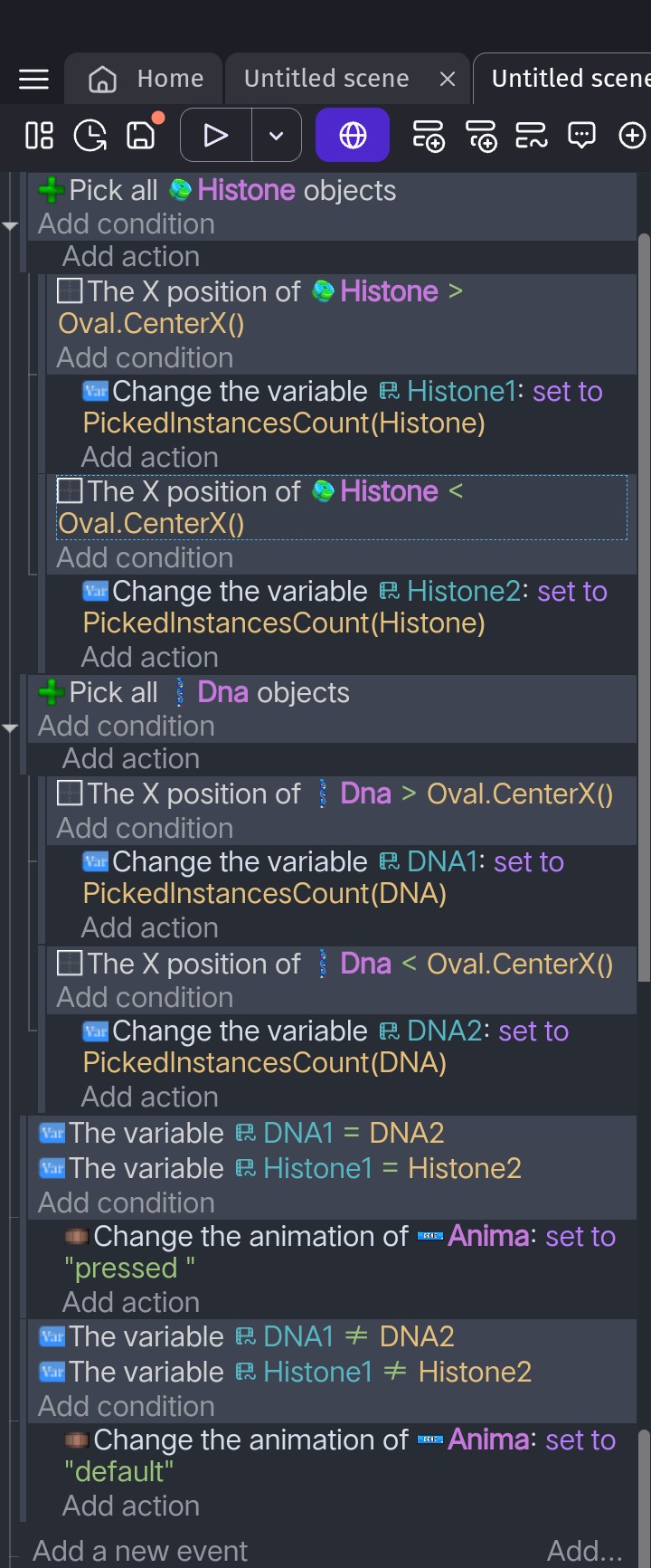Screen dimensions: 651x1568
Task: Close the first Untitled scene tab
Action: [447, 80]
